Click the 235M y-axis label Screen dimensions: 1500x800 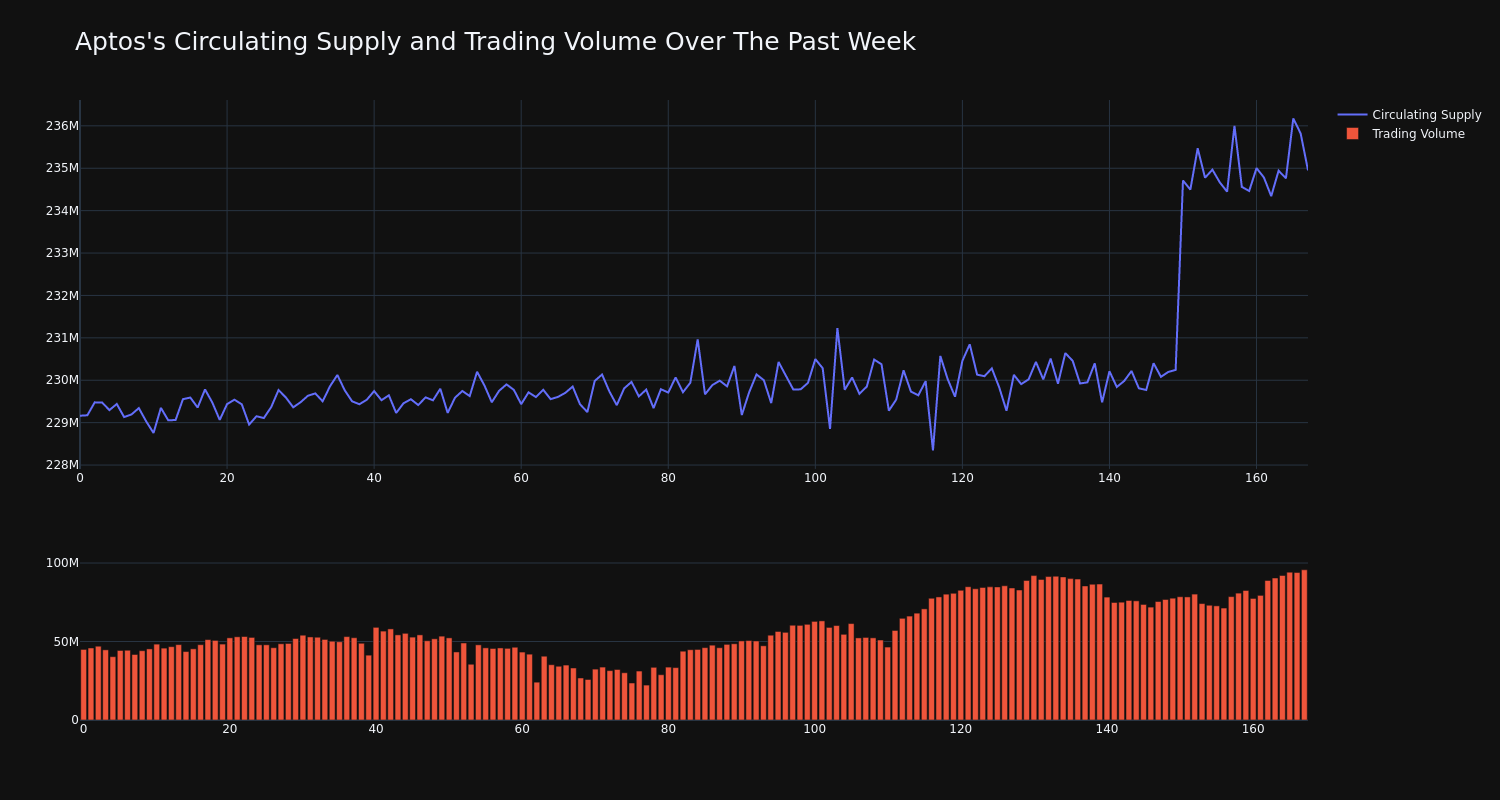point(62,168)
